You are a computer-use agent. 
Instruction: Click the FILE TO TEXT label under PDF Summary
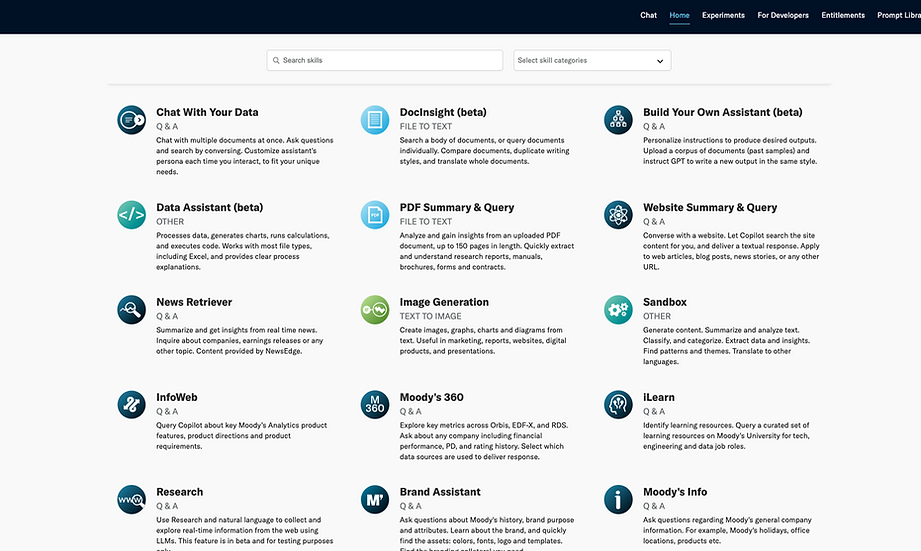tap(426, 221)
